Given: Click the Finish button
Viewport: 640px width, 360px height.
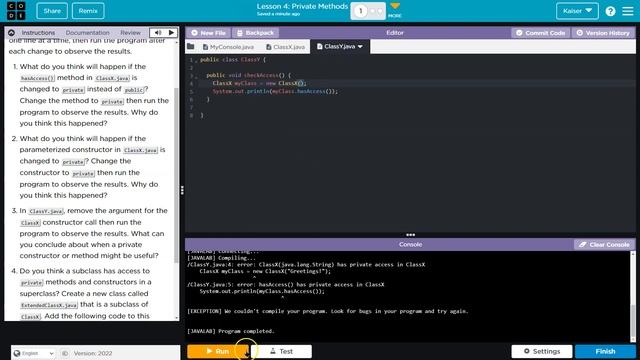Looking at the screenshot, I should pyautogui.click(x=605, y=351).
